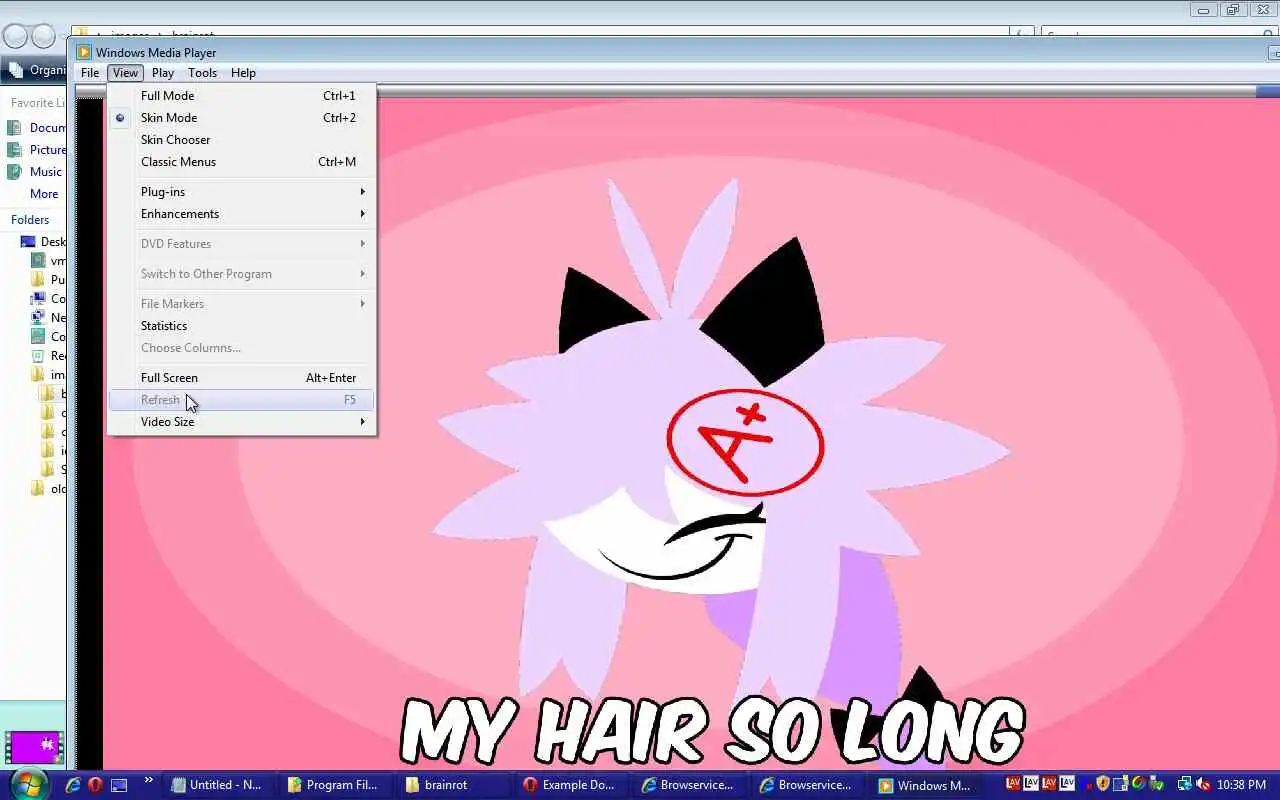This screenshot has height=800, width=1280.
Task: Select Skin Mode radio option
Action: (x=241, y=118)
